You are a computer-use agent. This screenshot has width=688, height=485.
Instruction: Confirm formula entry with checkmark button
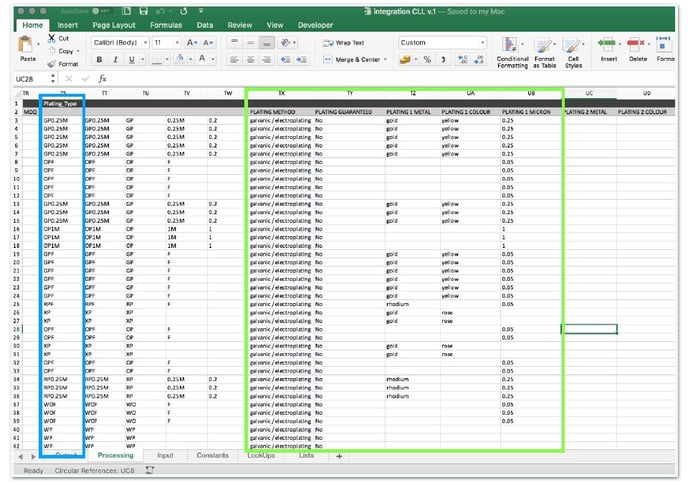click(85, 79)
